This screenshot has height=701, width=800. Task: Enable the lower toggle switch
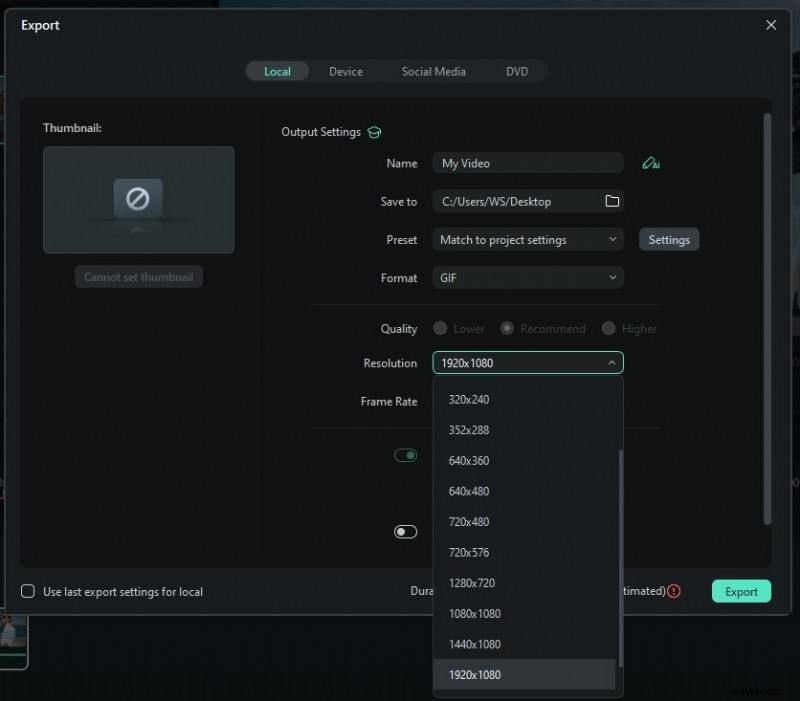(406, 532)
